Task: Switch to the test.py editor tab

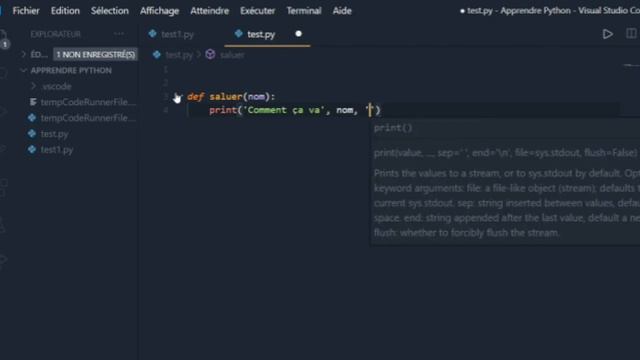Action: pos(260,34)
